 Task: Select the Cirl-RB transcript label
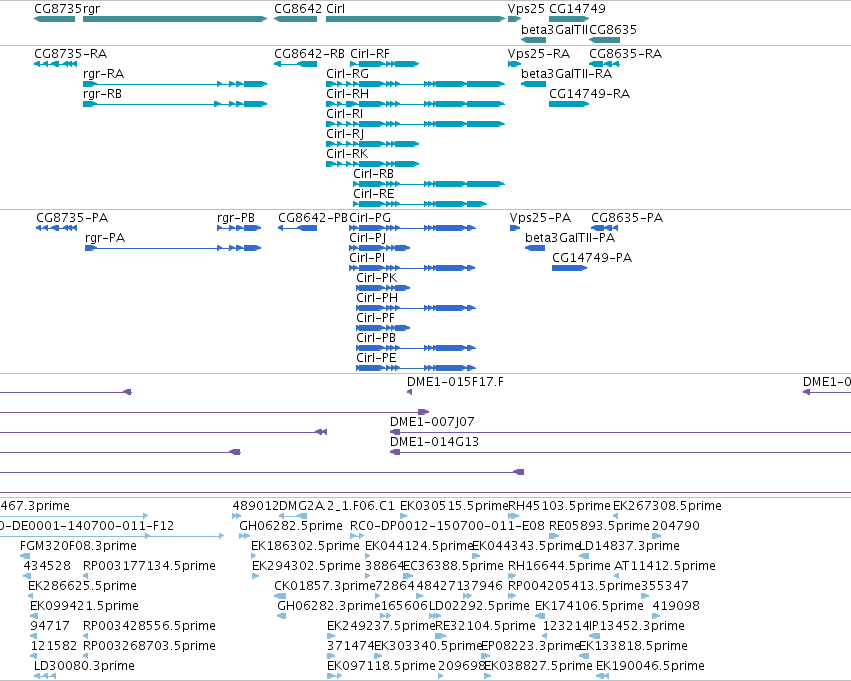pyautogui.click(x=373, y=174)
